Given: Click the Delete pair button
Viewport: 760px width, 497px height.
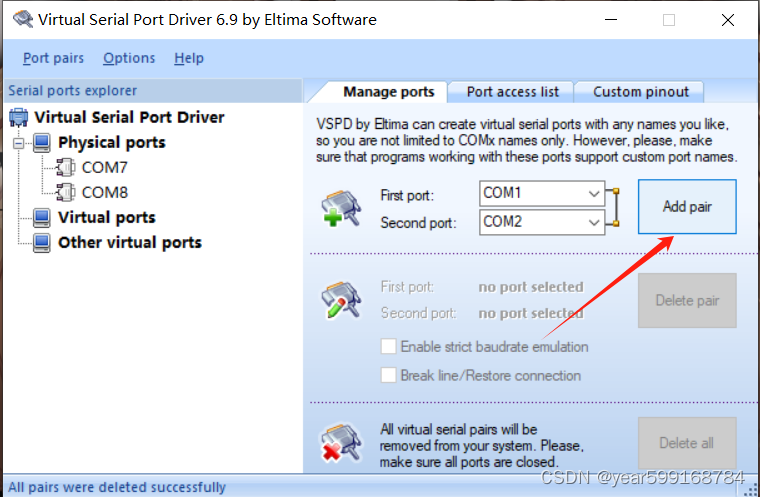Looking at the screenshot, I should click(687, 300).
